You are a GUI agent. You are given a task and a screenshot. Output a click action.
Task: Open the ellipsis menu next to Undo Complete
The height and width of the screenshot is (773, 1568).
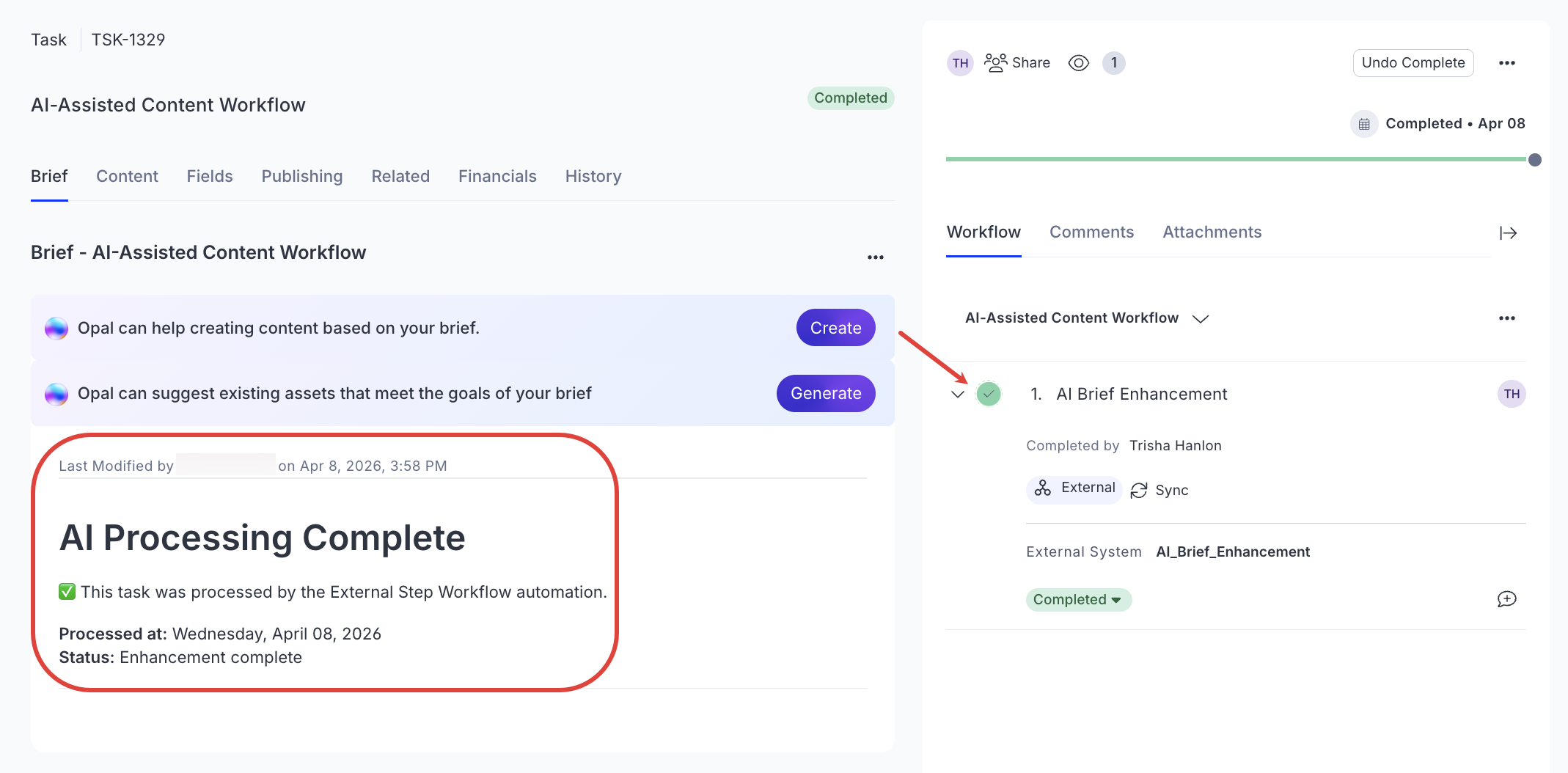pos(1507,62)
